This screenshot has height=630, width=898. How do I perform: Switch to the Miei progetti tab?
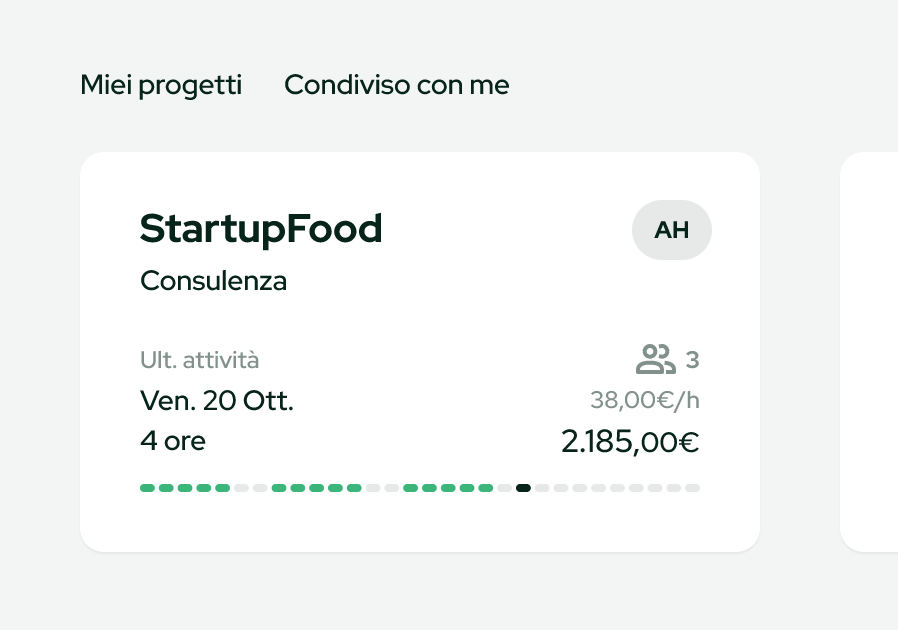coord(161,86)
